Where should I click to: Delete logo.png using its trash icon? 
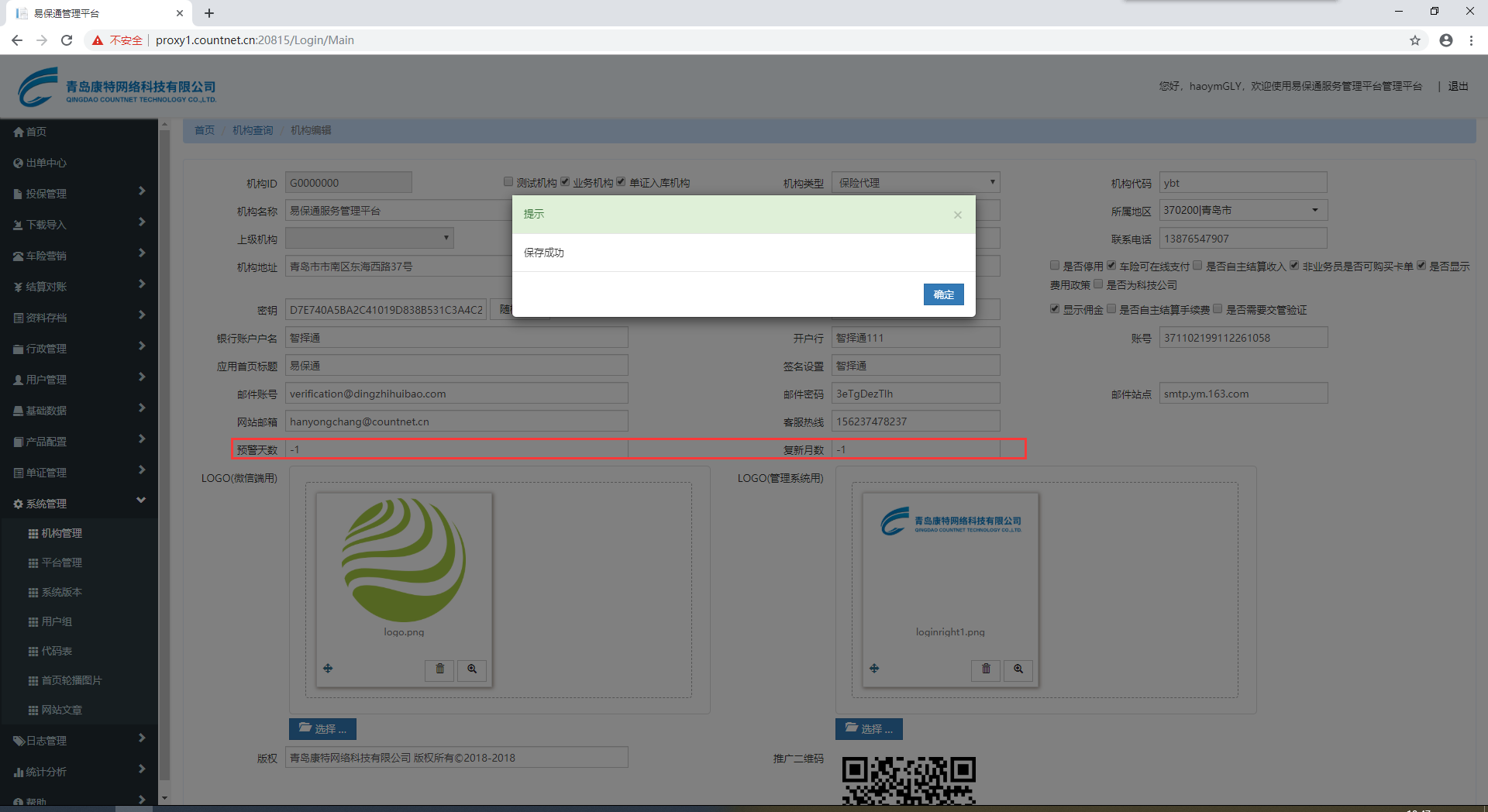tap(439, 669)
